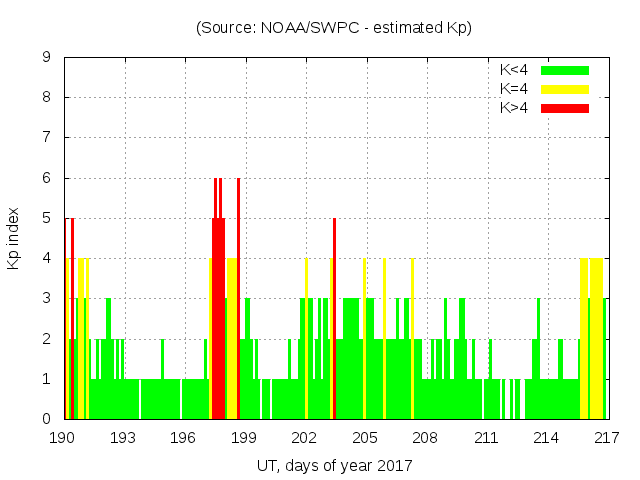
Task: Click the "Kp index" y-axis label
Action: [x=14, y=238]
